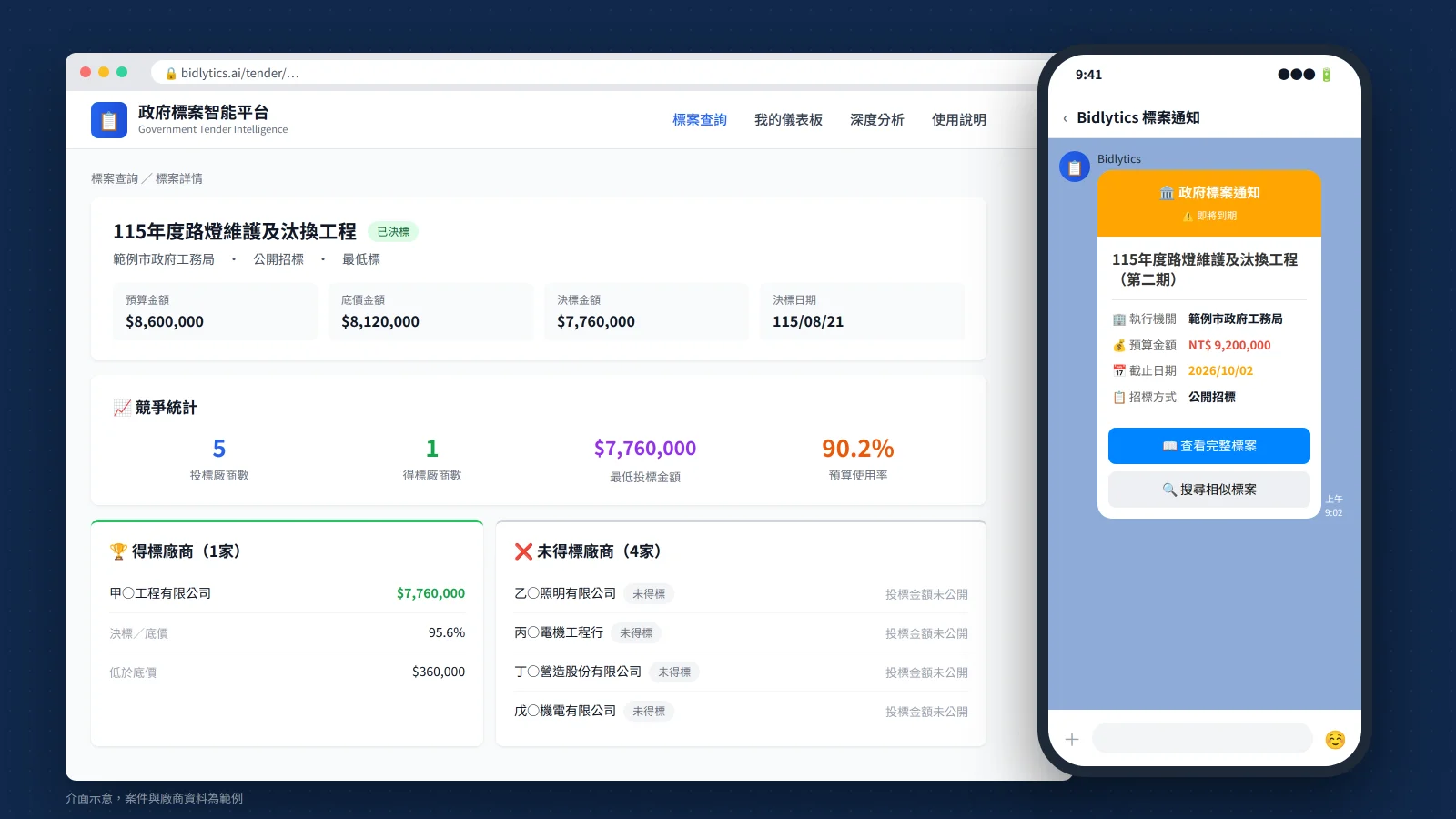Image resolution: width=1456 pixels, height=819 pixels.
Task: Go to 深度分析 tab
Action: click(x=877, y=120)
